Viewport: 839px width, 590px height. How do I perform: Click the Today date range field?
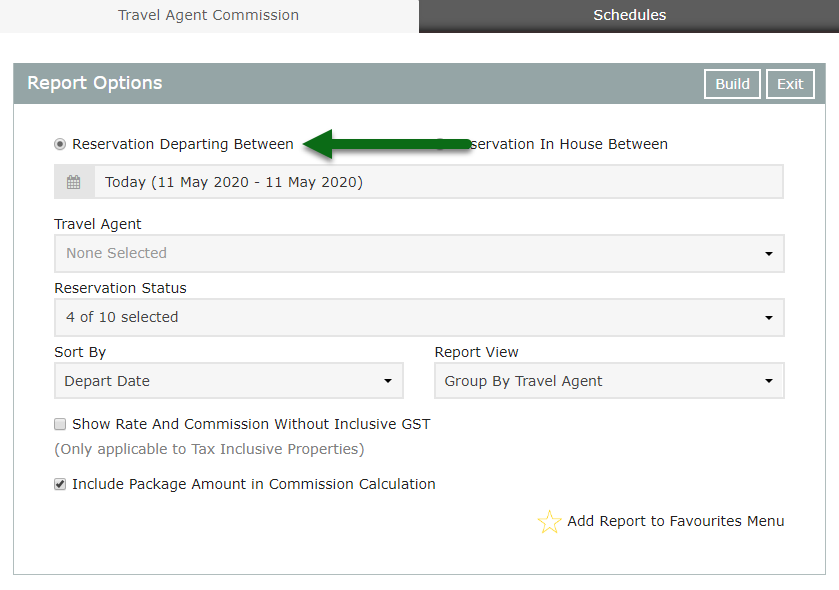(439, 182)
